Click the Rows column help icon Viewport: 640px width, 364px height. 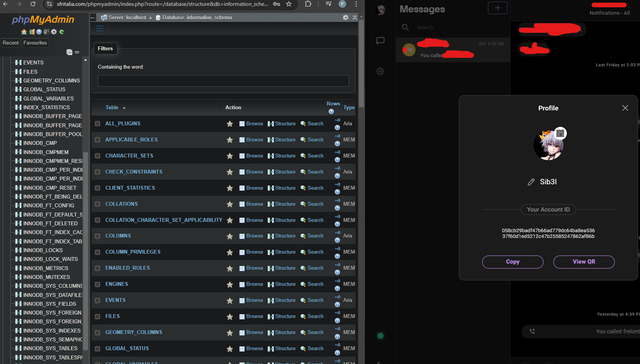331,111
